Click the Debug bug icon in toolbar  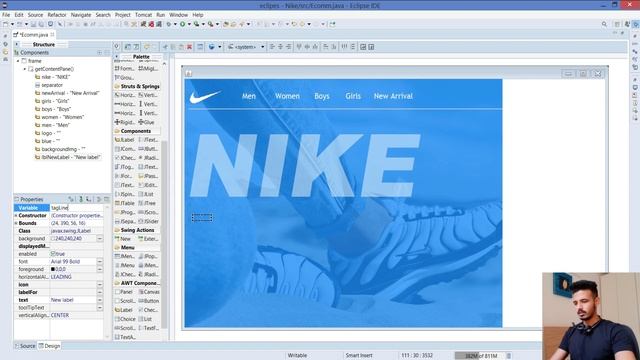click(x=169, y=24)
